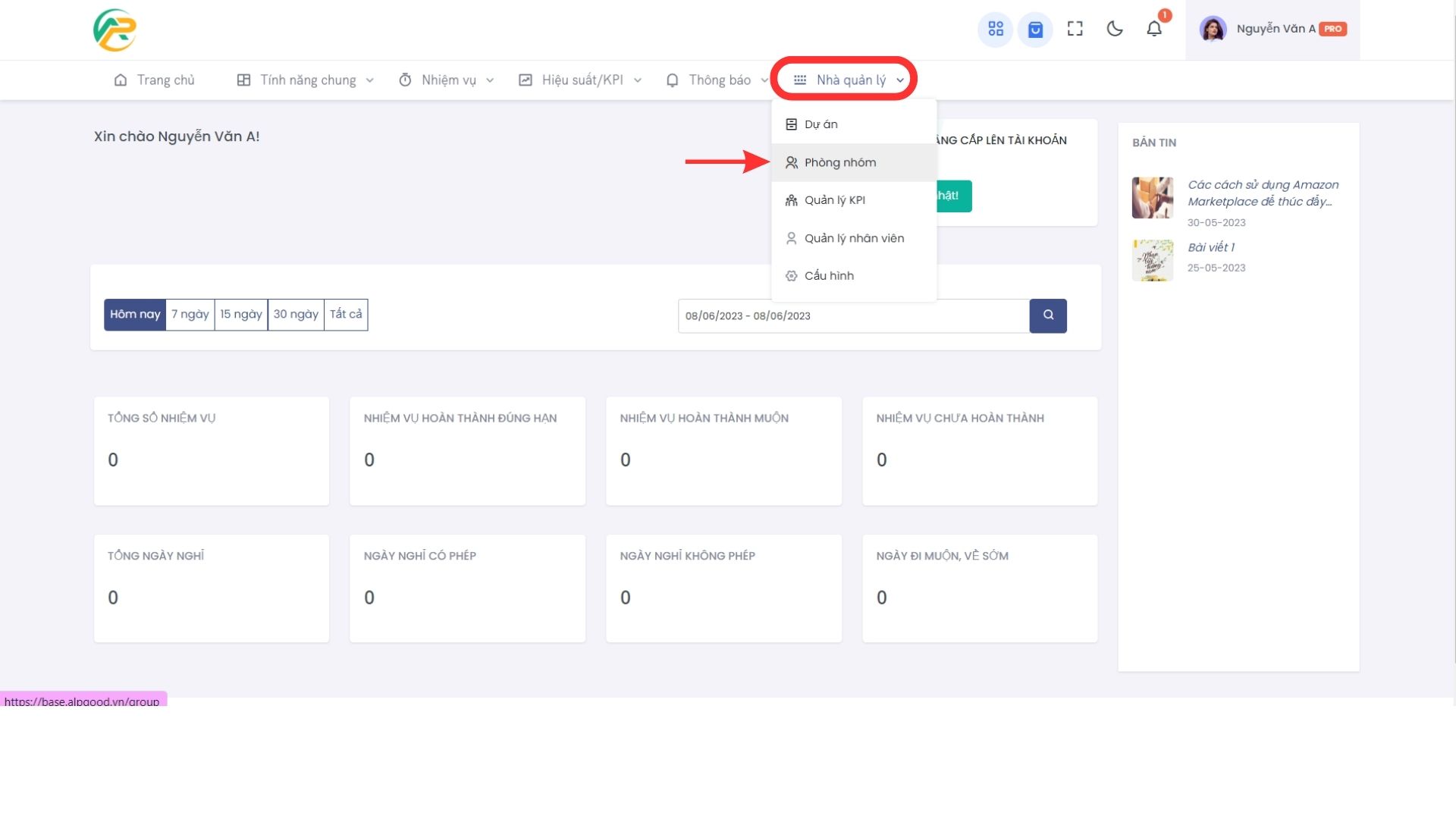Click the Trang chủ home icon
1456x819 pixels.
click(121, 80)
